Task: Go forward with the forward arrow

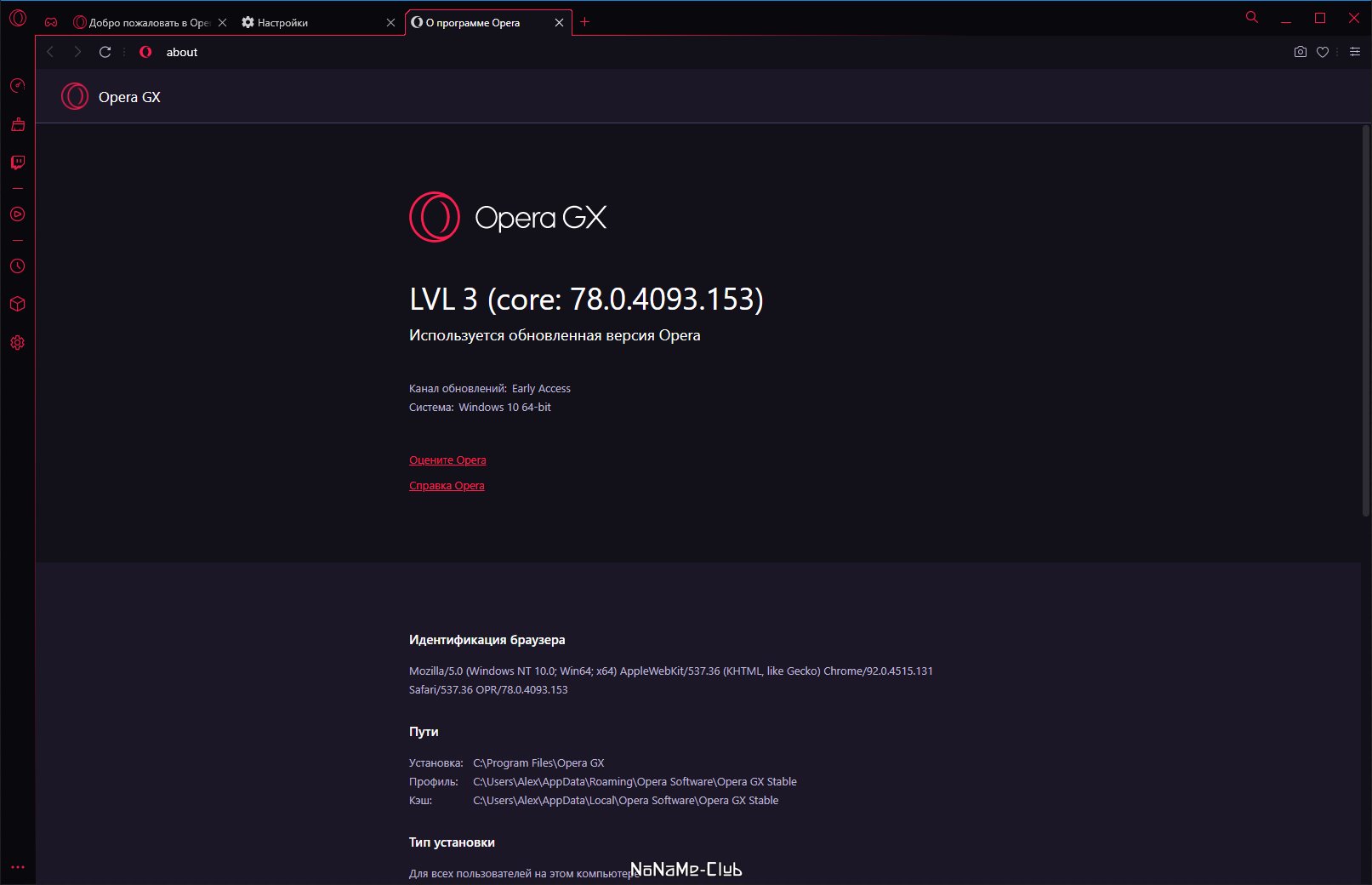Action: coord(77,52)
